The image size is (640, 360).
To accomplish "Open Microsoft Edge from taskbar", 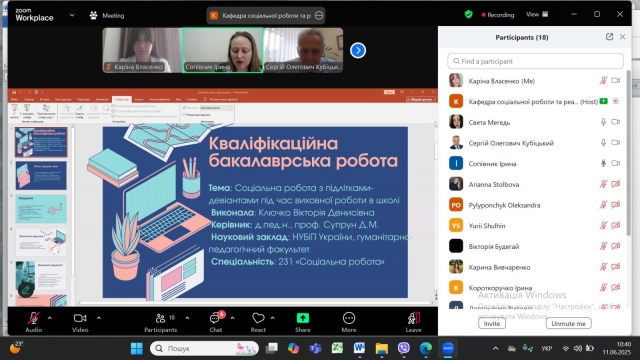I will point(426,349).
